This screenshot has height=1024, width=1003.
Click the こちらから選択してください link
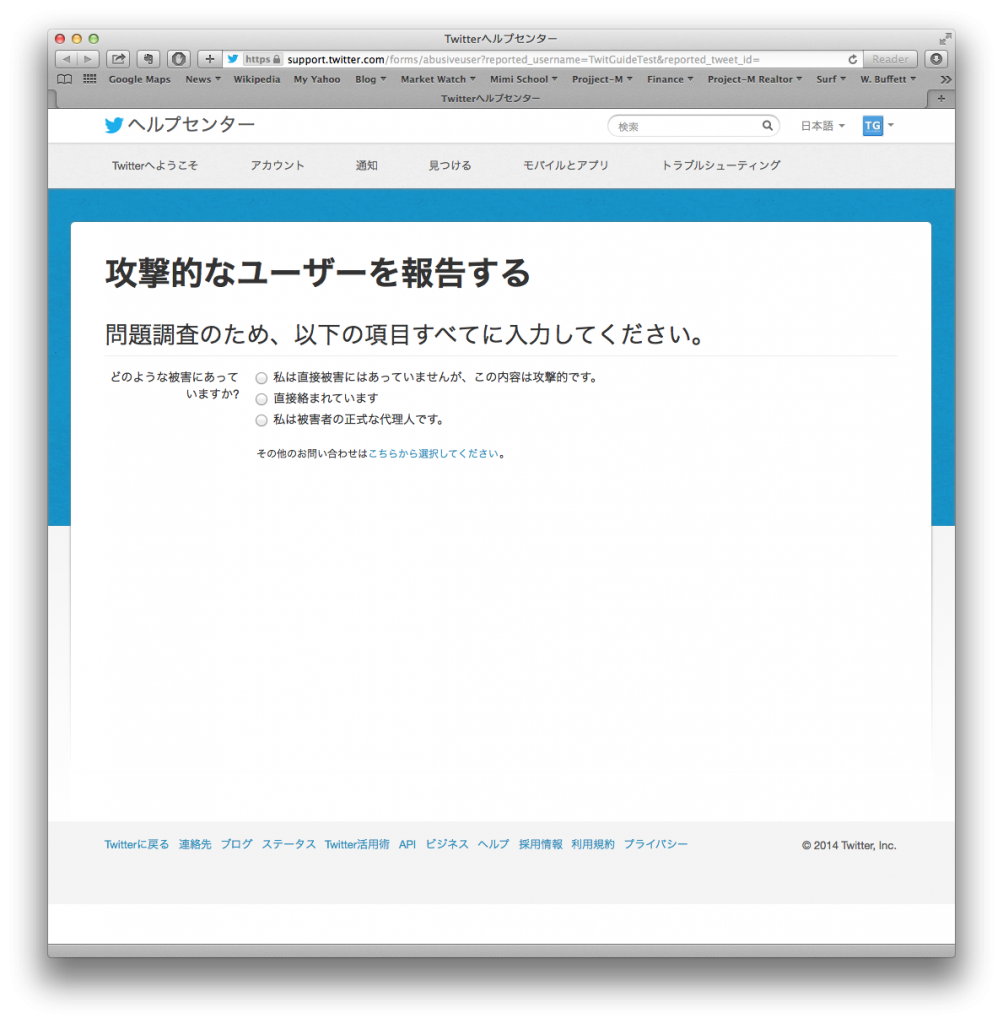pos(433,453)
